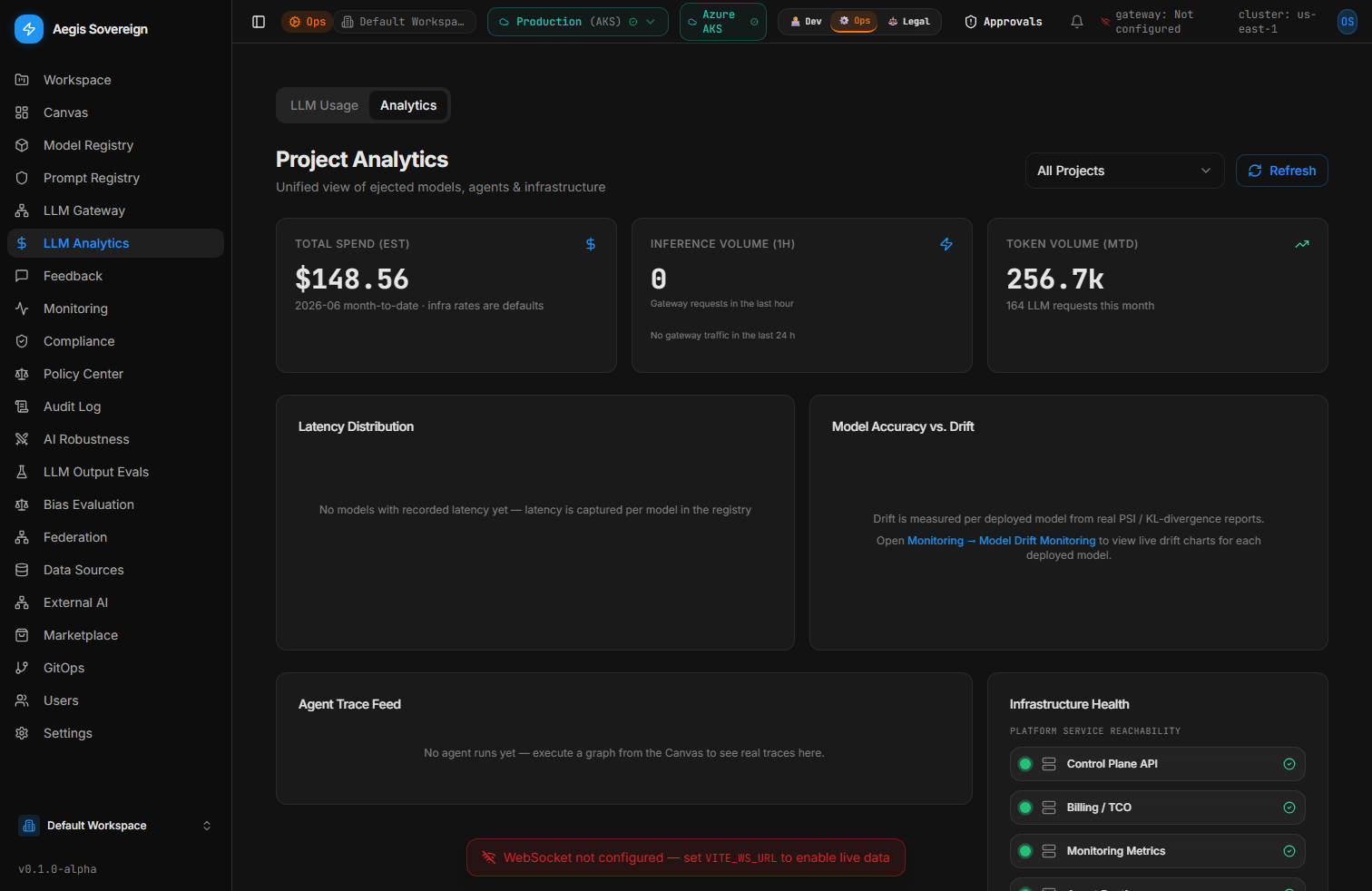Switch to the LLM Usage tab

pos(324,105)
